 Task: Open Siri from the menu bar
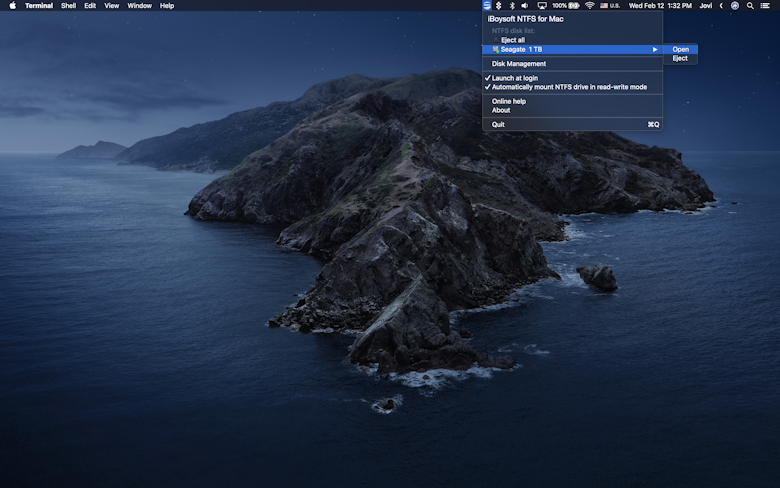coord(735,5)
